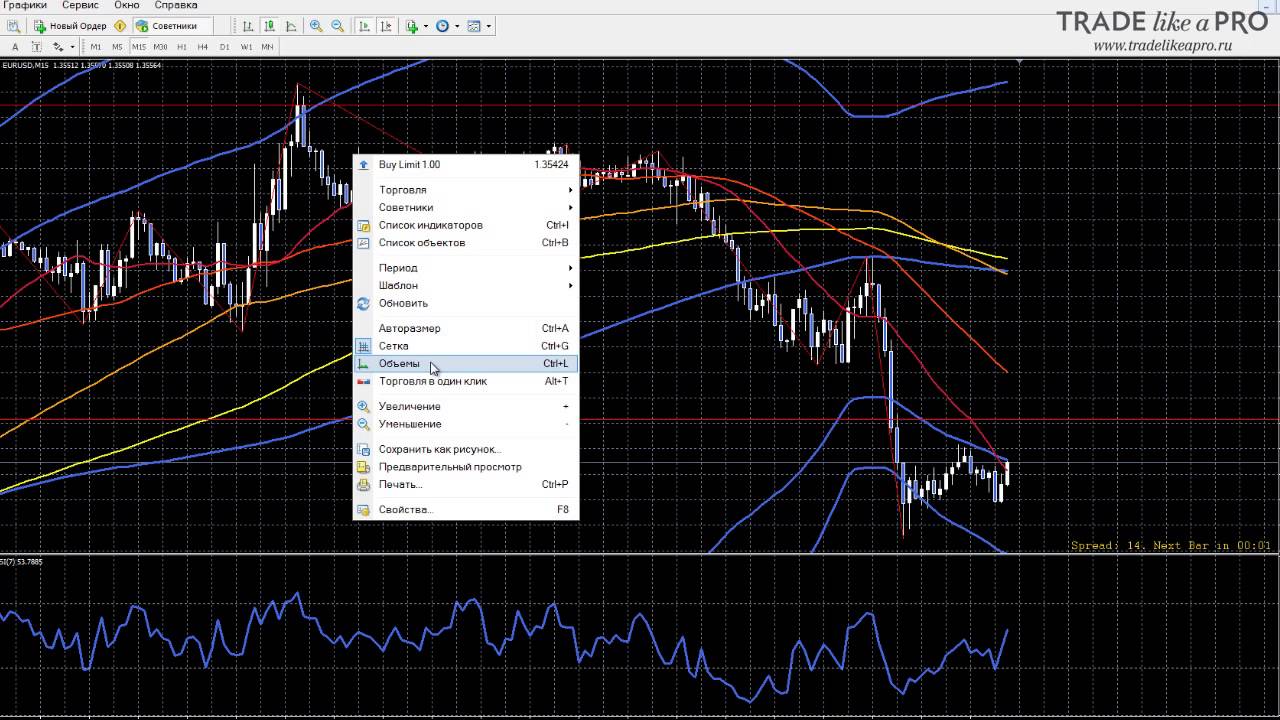This screenshot has width=1280, height=720.
Task: Open dropdown arrow beside periods clock icon
Action: (457, 26)
